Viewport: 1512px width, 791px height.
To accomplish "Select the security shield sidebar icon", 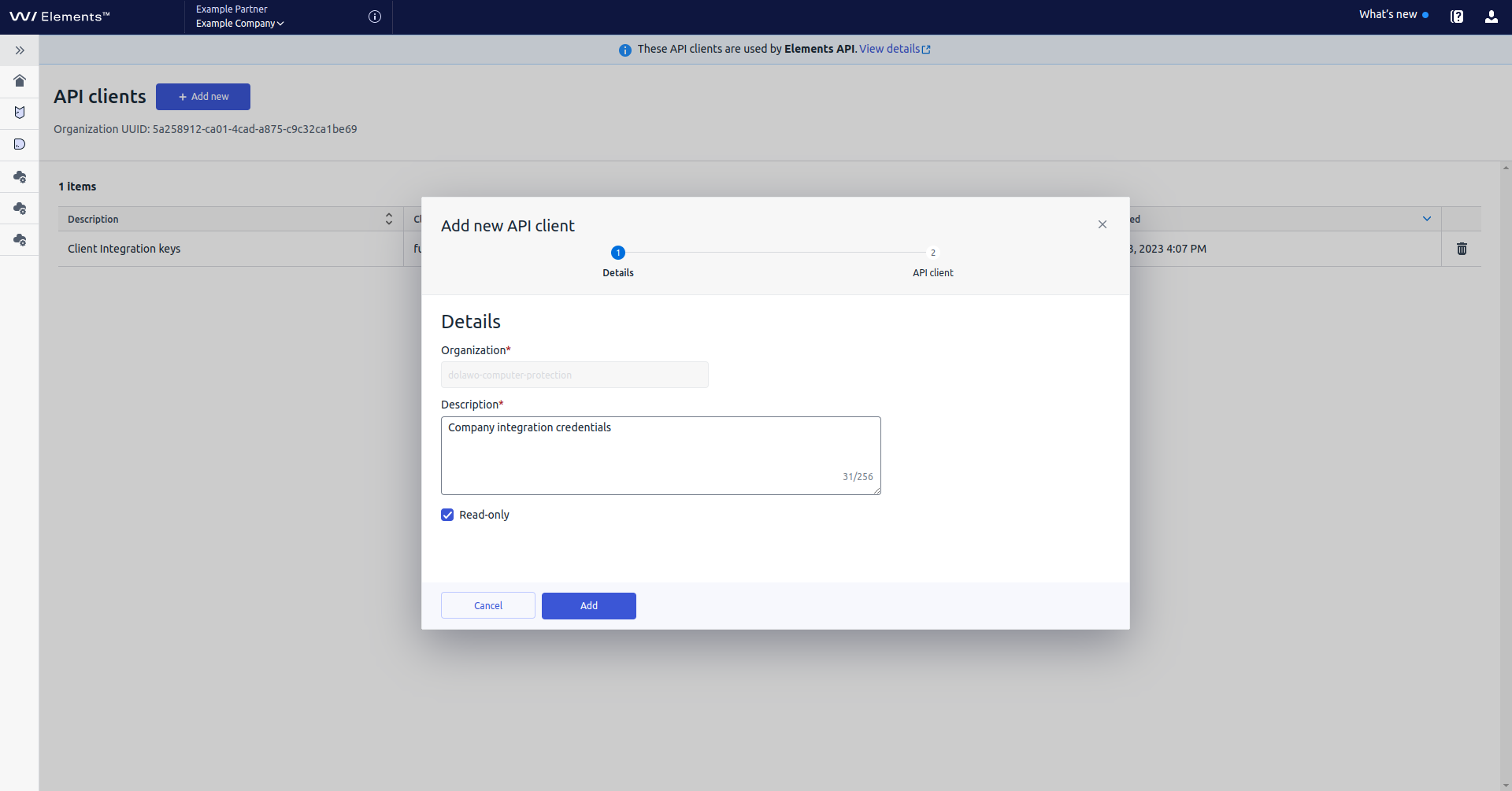I will (20, 113).
